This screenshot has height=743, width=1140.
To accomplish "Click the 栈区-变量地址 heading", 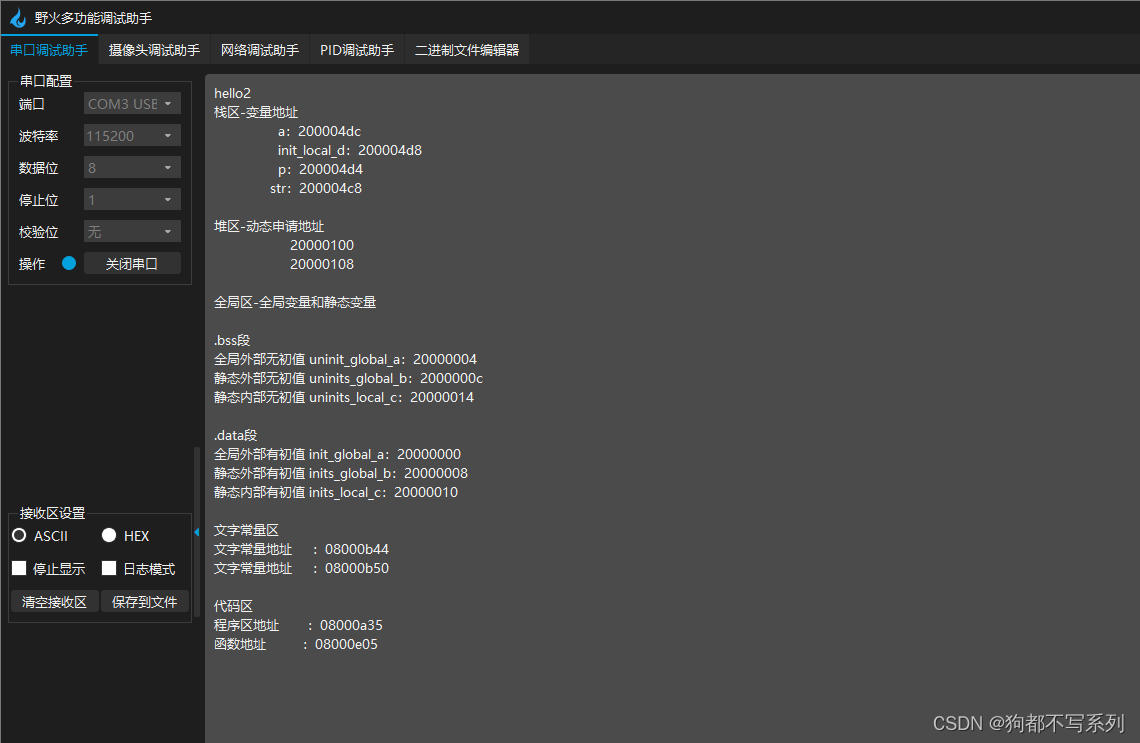I will pyautogui.click(x=256, y=112).
